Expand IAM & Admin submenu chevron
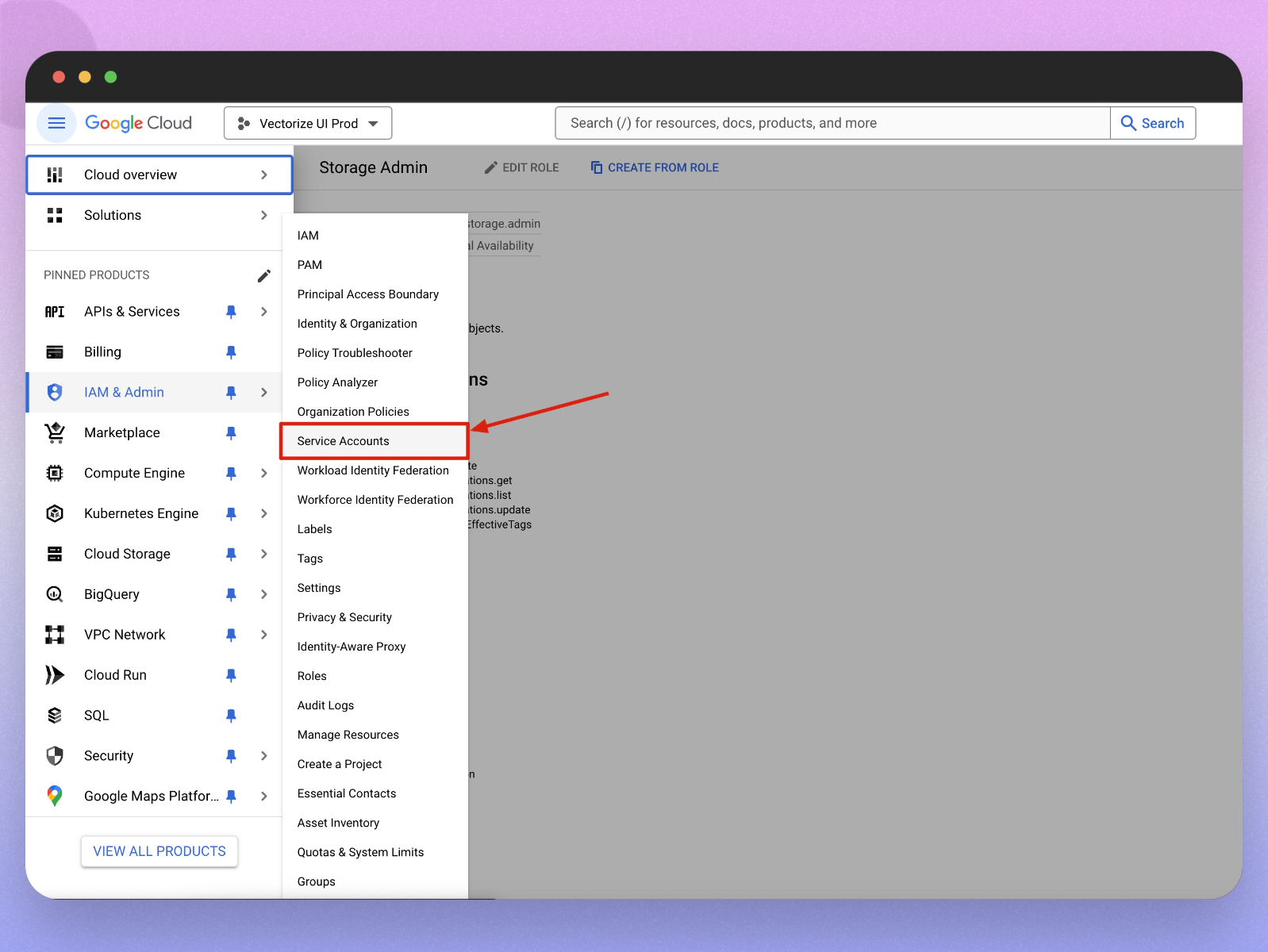 [264, 392]
